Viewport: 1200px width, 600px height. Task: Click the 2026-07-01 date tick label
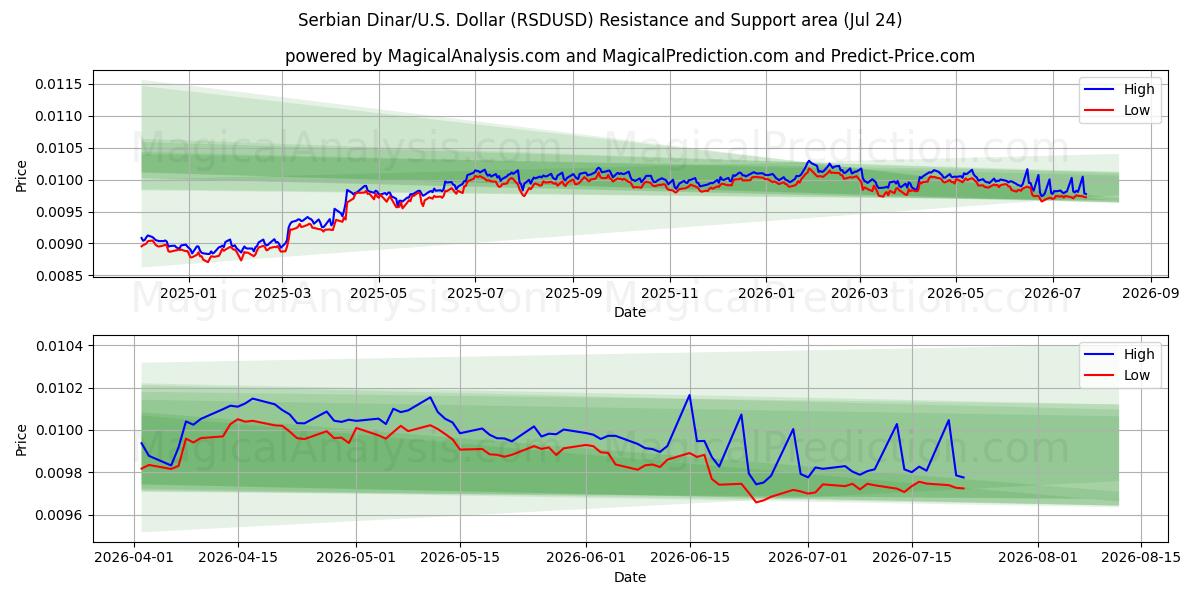tap(808, 558)
